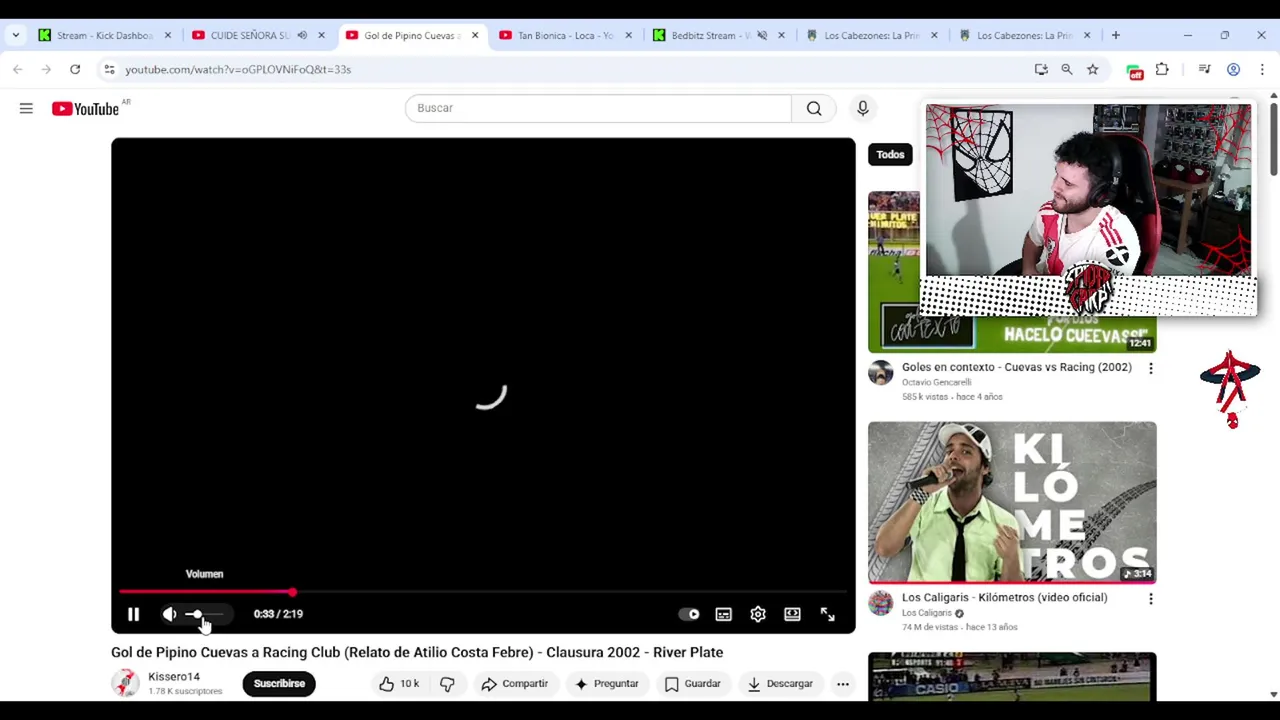
Task: Save the video with Guardar
Action: click(692, 684)
